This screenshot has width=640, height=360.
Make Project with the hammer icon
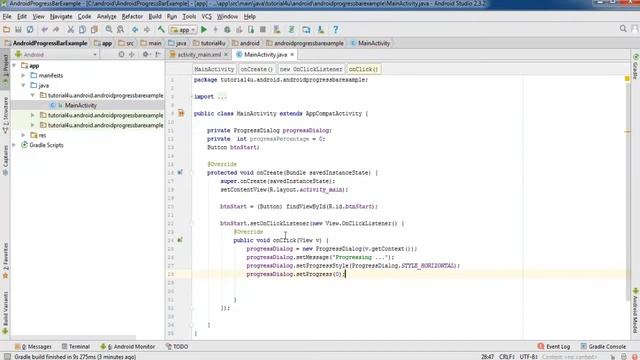(161, 29)
